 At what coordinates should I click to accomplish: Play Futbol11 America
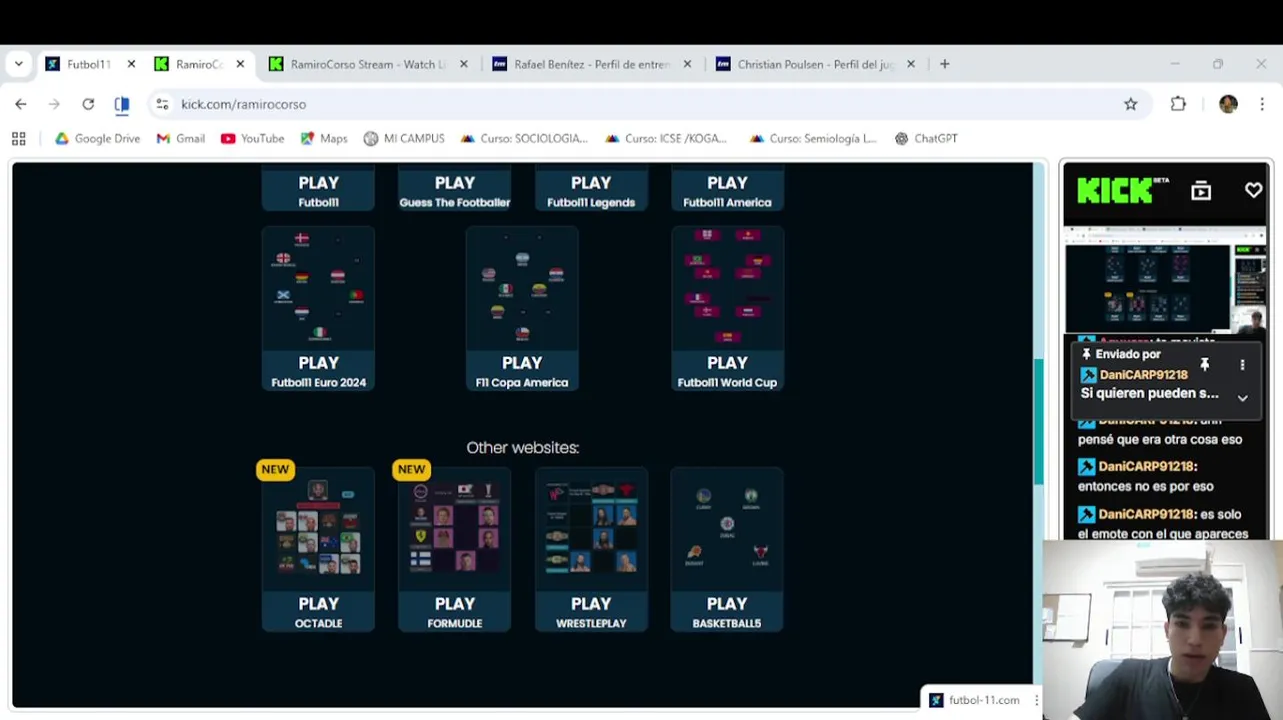[x=727, y=191]
